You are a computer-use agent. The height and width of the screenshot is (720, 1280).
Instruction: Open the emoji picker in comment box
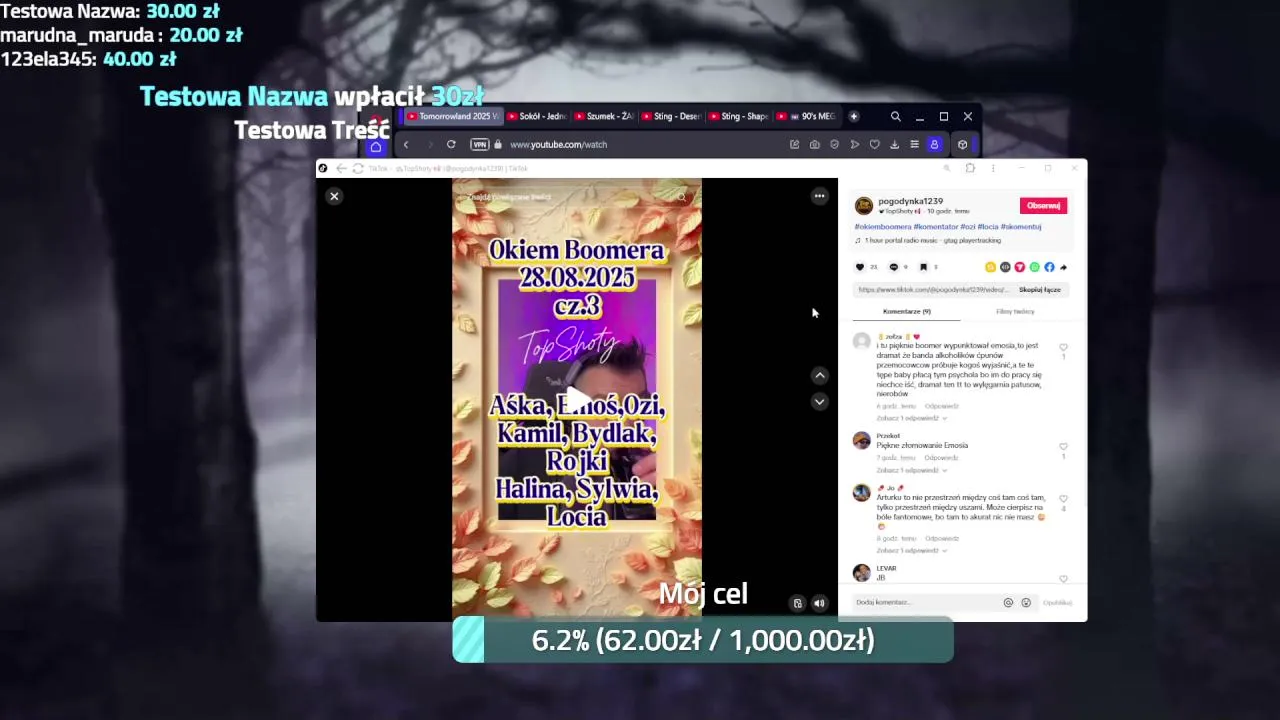click(x=1026, y=602)
